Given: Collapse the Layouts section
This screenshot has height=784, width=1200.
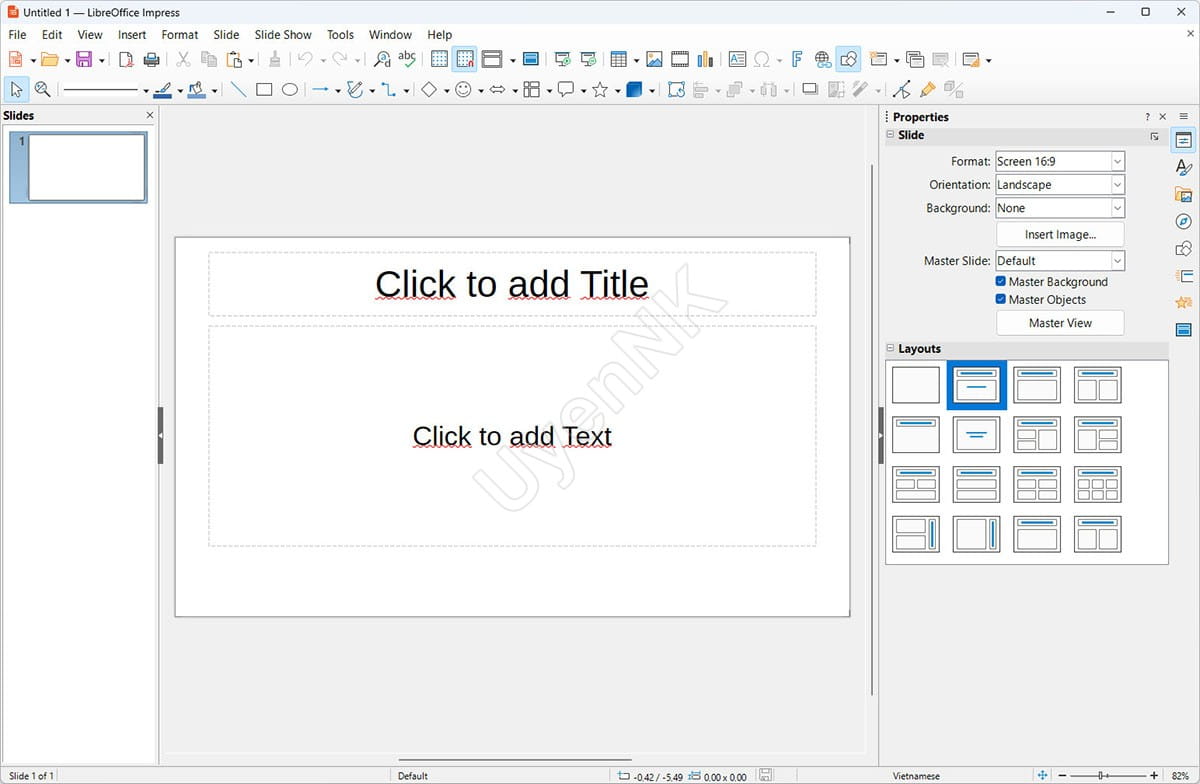Looking at the screenshot, I should coord(890,349).
